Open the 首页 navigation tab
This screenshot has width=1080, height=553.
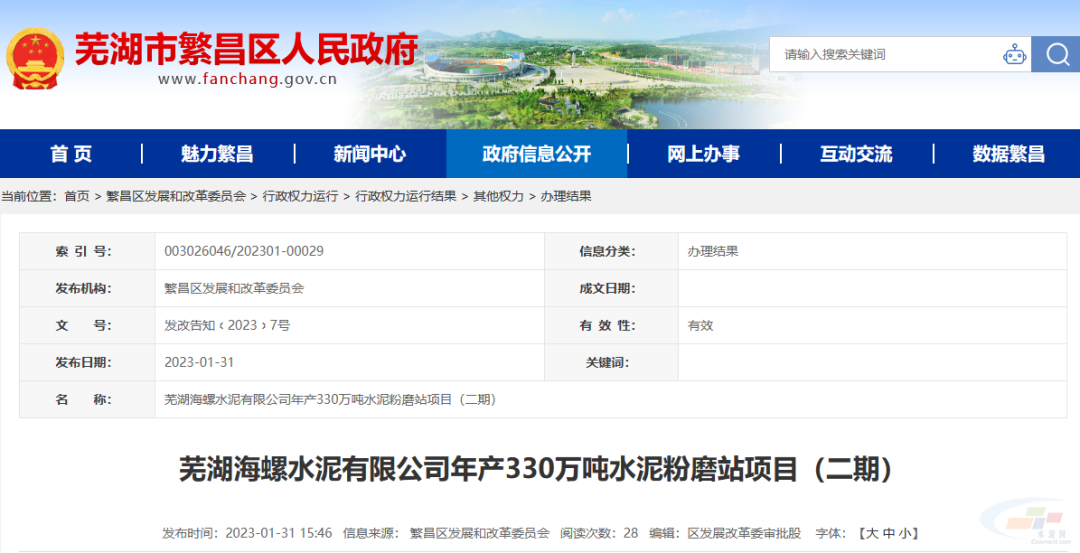tap(71, 154)
